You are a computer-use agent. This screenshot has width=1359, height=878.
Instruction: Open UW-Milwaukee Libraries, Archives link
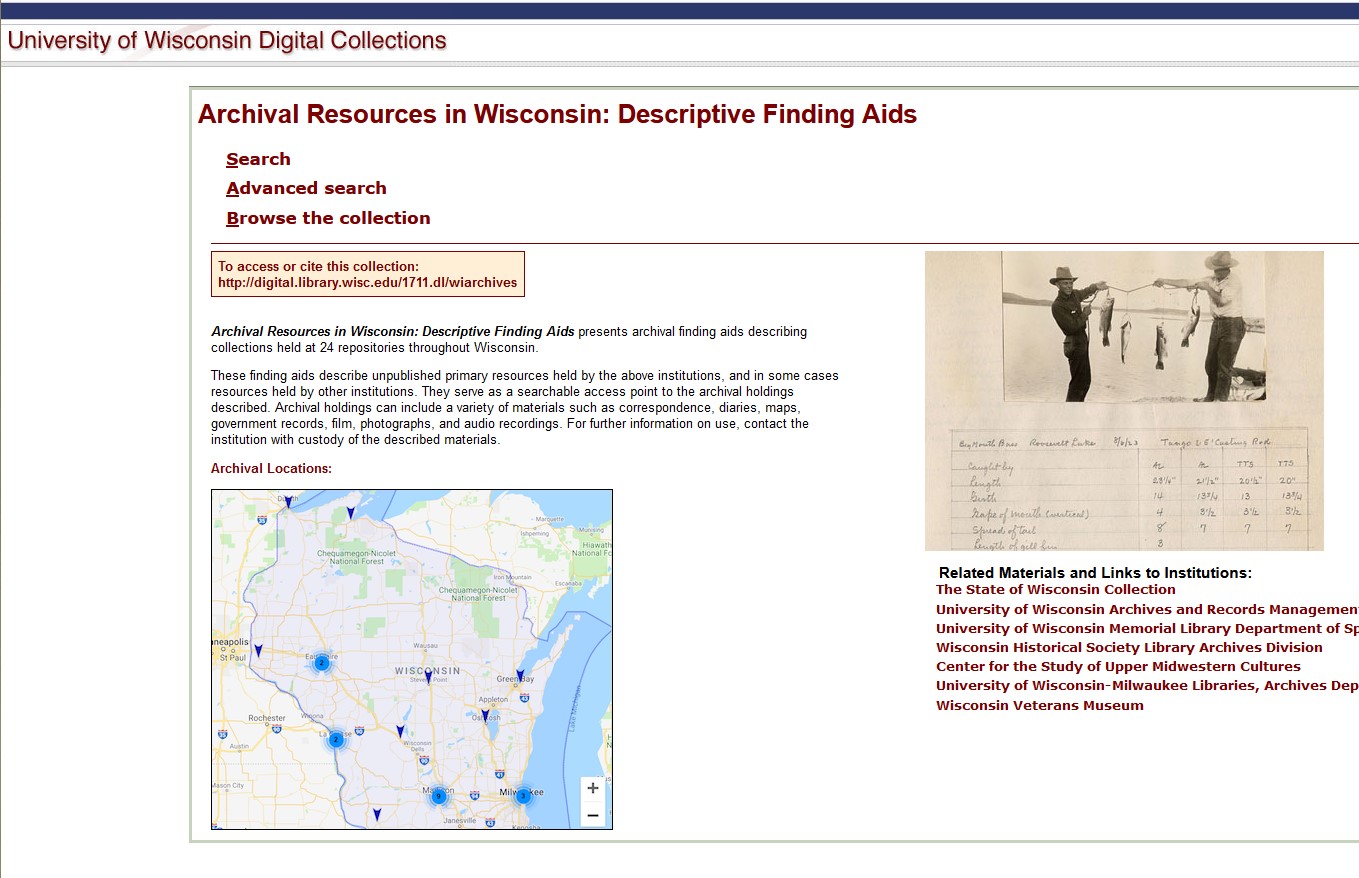(x=1147, y=685)
